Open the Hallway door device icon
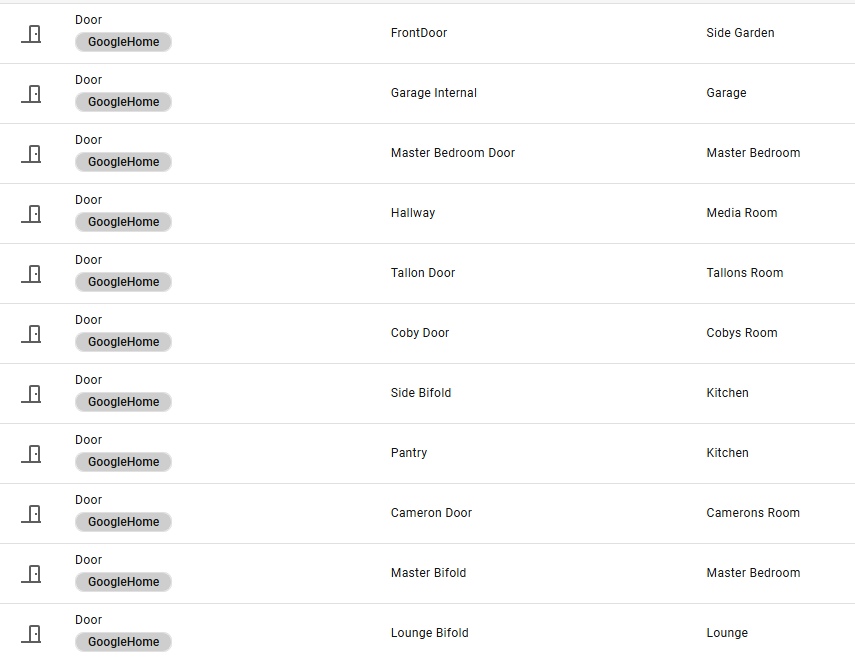Screen dimensions: 855x663 tap(32, 214)
